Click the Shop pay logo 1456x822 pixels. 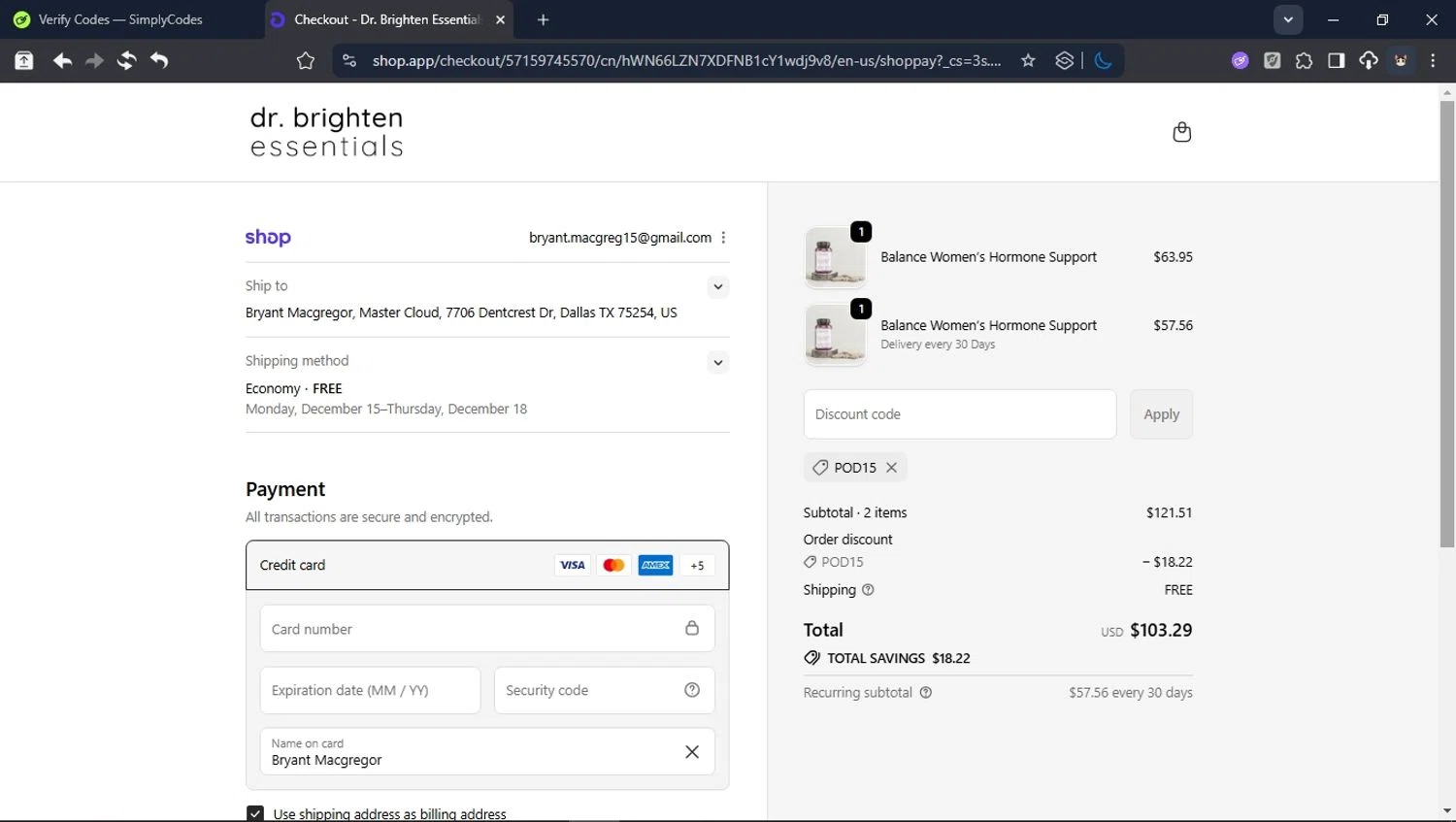pos(268,238)
